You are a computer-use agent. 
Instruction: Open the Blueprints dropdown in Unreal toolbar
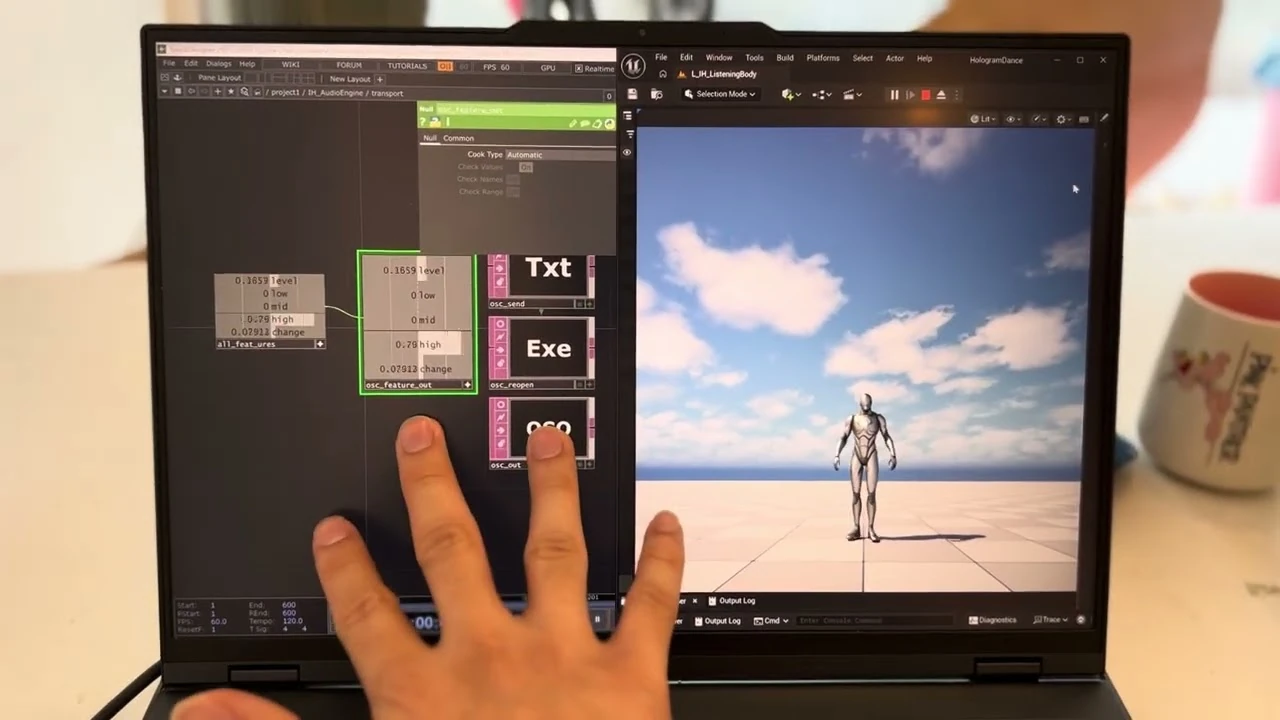[822, 95]
